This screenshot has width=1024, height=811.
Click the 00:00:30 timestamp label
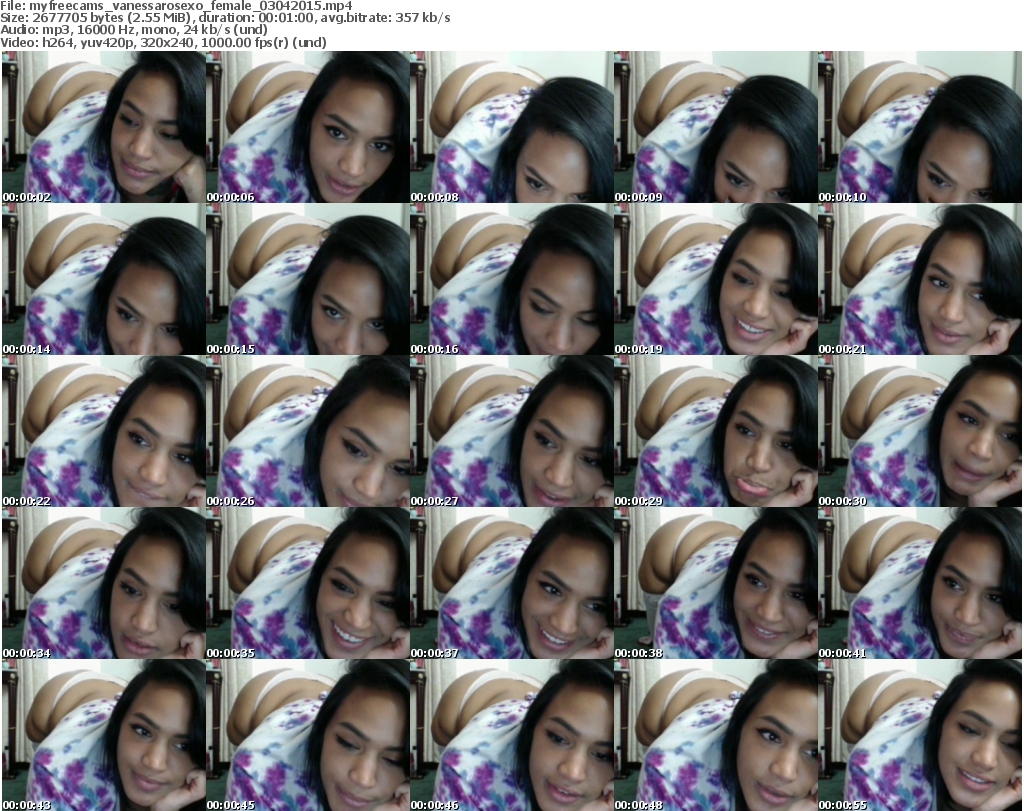tap(843, 501)
